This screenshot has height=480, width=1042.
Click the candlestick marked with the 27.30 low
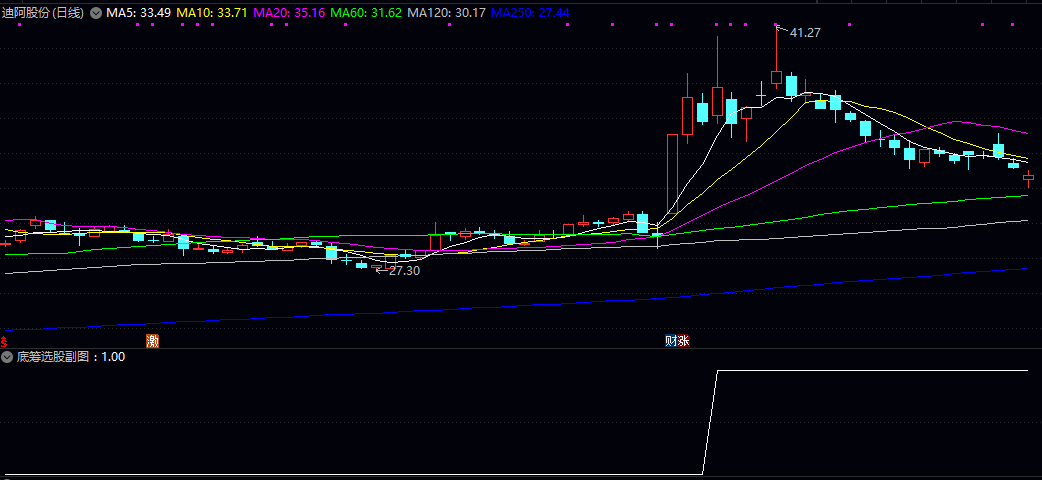coord(377,268)
